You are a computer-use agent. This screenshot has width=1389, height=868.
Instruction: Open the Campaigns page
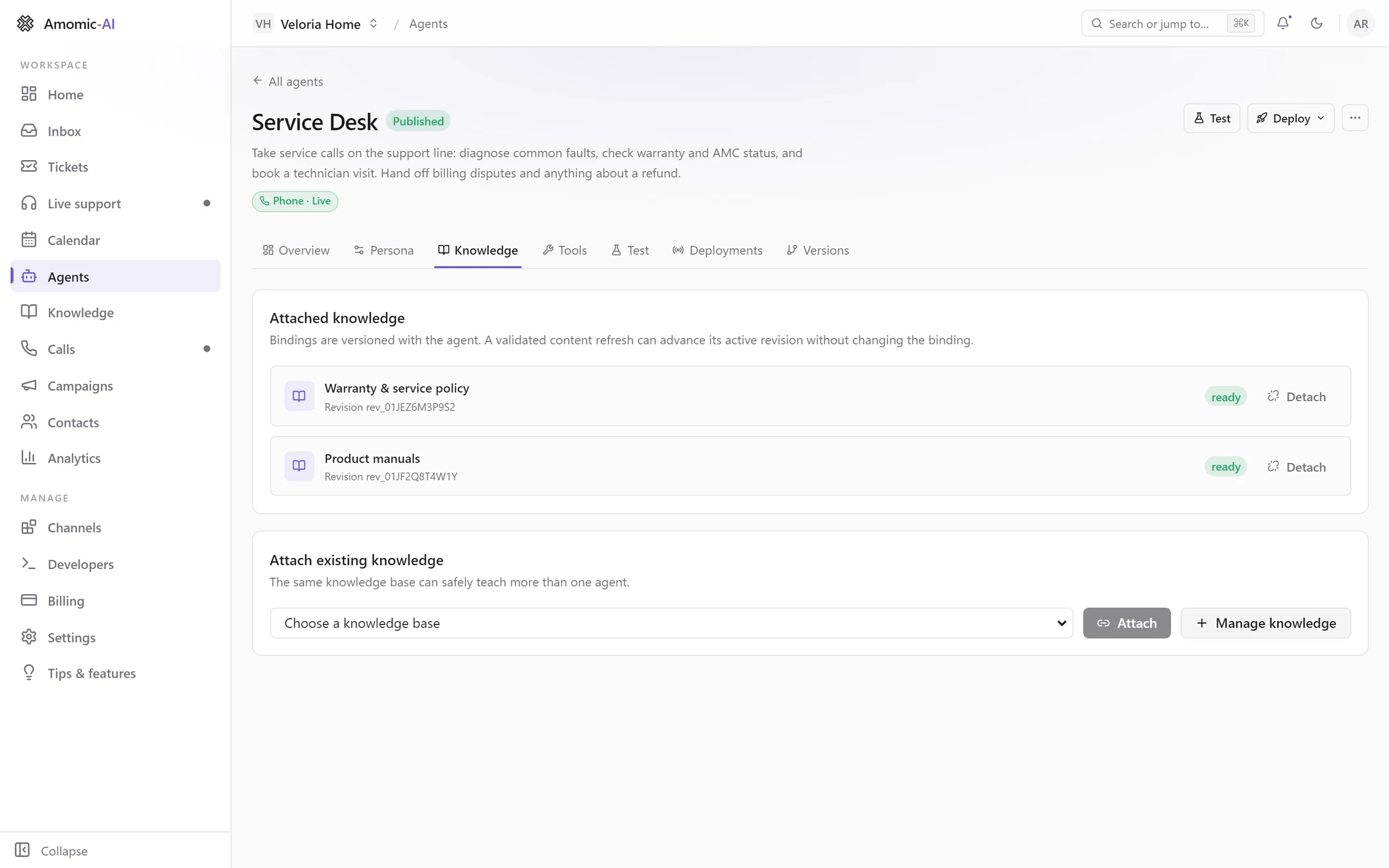tap(116, 386)
